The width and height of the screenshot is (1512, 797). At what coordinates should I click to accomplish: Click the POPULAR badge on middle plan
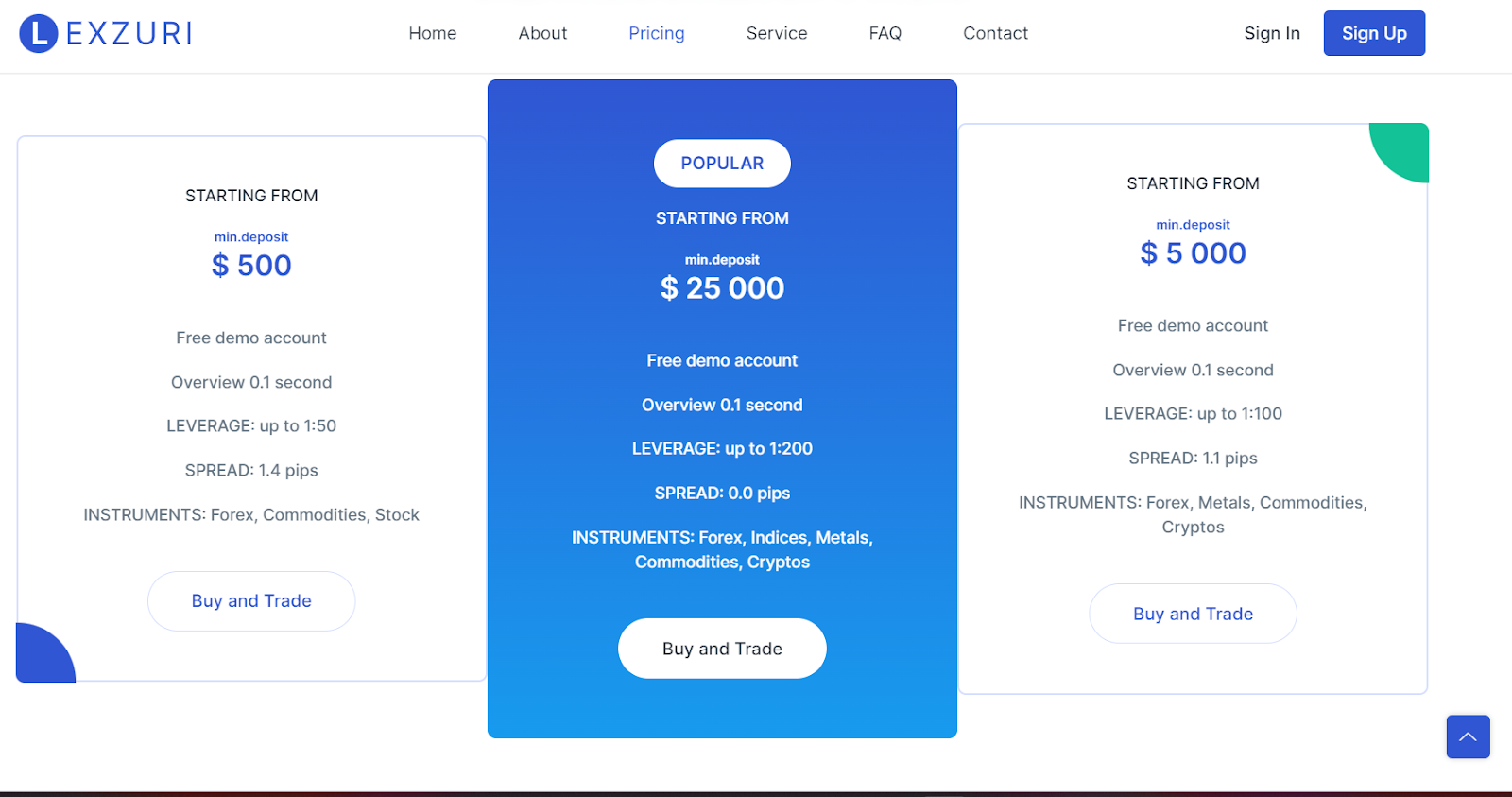coord(722,164)
